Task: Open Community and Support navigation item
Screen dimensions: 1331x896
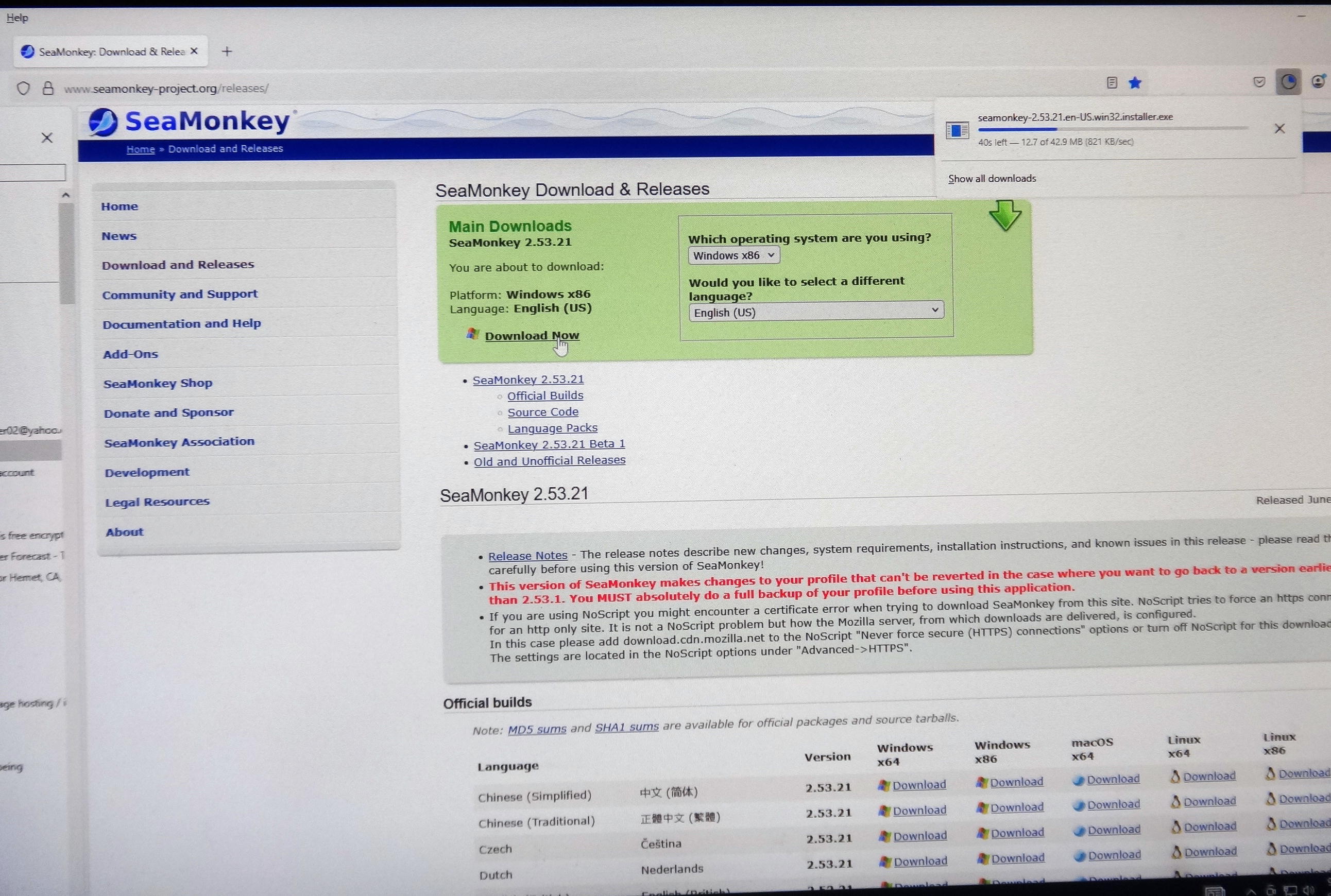Action: click(x=180, y=294)
